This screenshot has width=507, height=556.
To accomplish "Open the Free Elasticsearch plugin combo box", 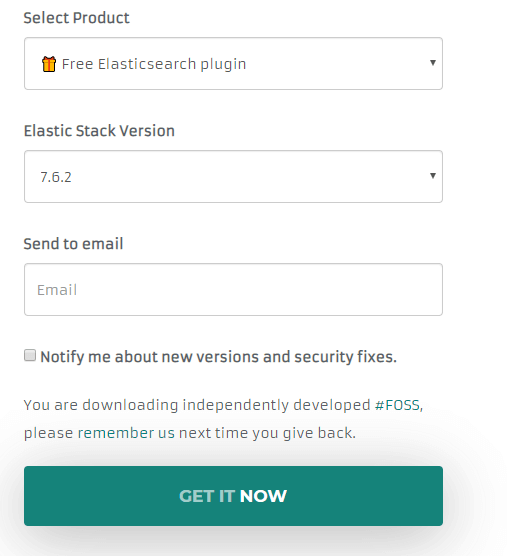I will (x=233, y=63).
